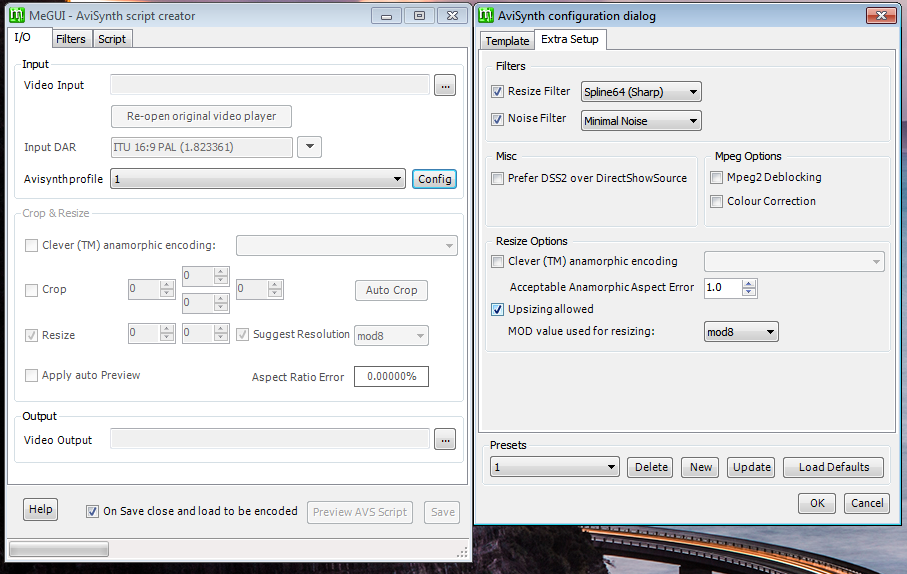Disable Upsizing allowed checkbox
907x574 pixels.
point(497,310)
